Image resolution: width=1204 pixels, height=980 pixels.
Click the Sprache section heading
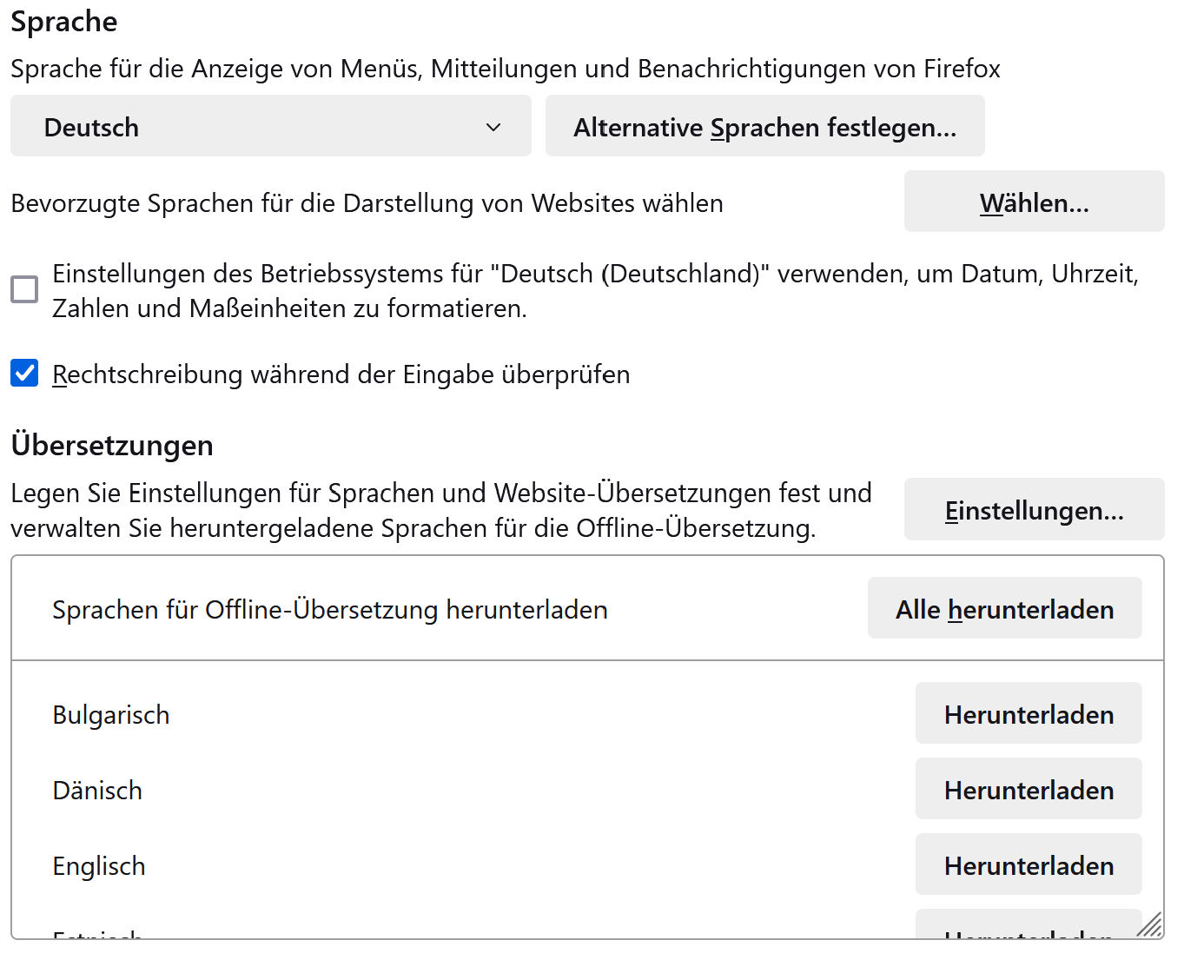click(64, 21)
